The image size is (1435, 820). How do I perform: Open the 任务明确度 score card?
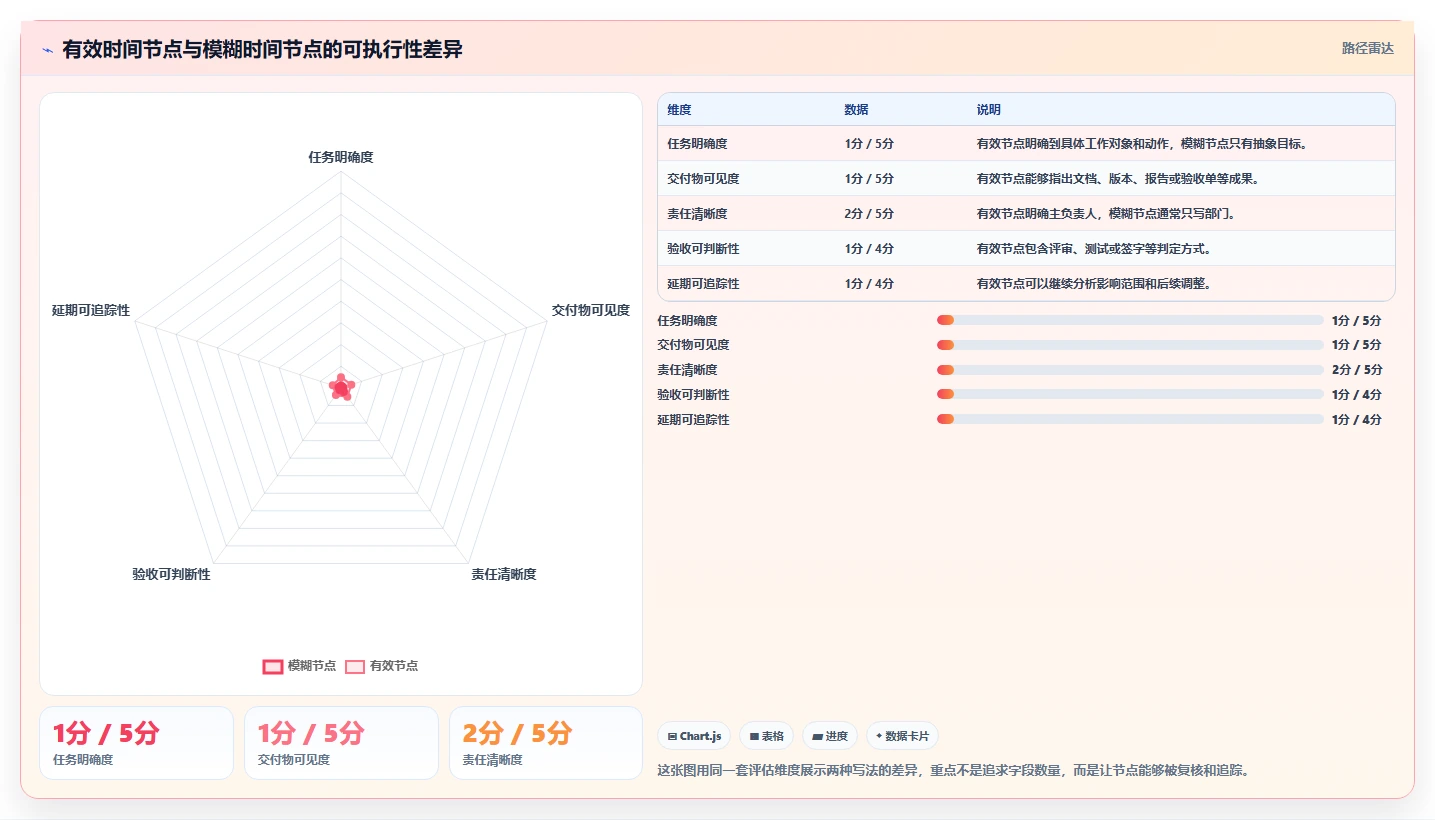[x=136, y=743]
